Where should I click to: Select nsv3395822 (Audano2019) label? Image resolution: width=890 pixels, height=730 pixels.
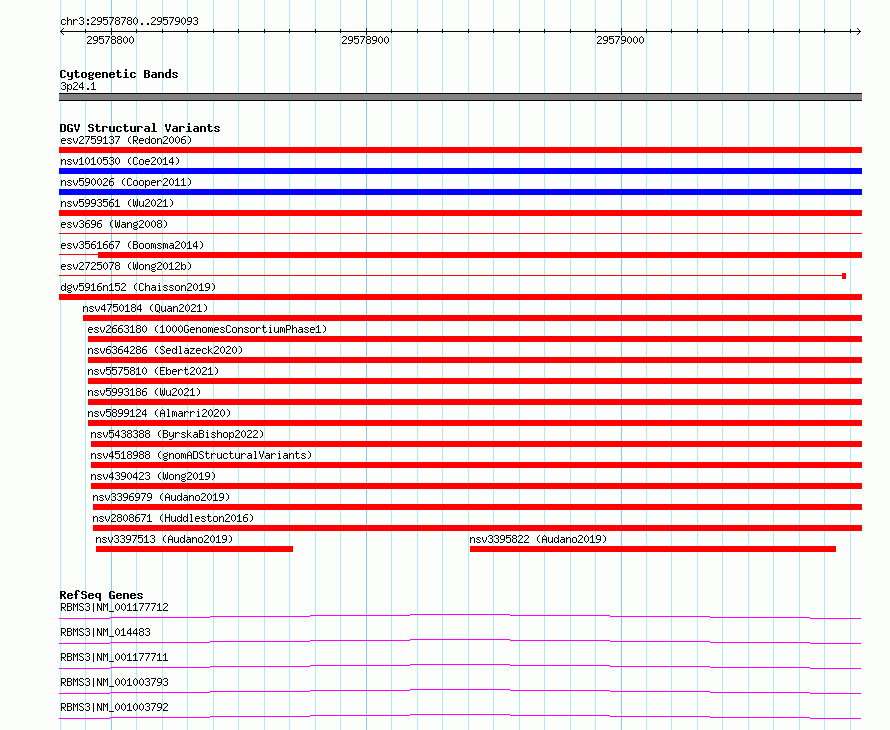(538, 539)
